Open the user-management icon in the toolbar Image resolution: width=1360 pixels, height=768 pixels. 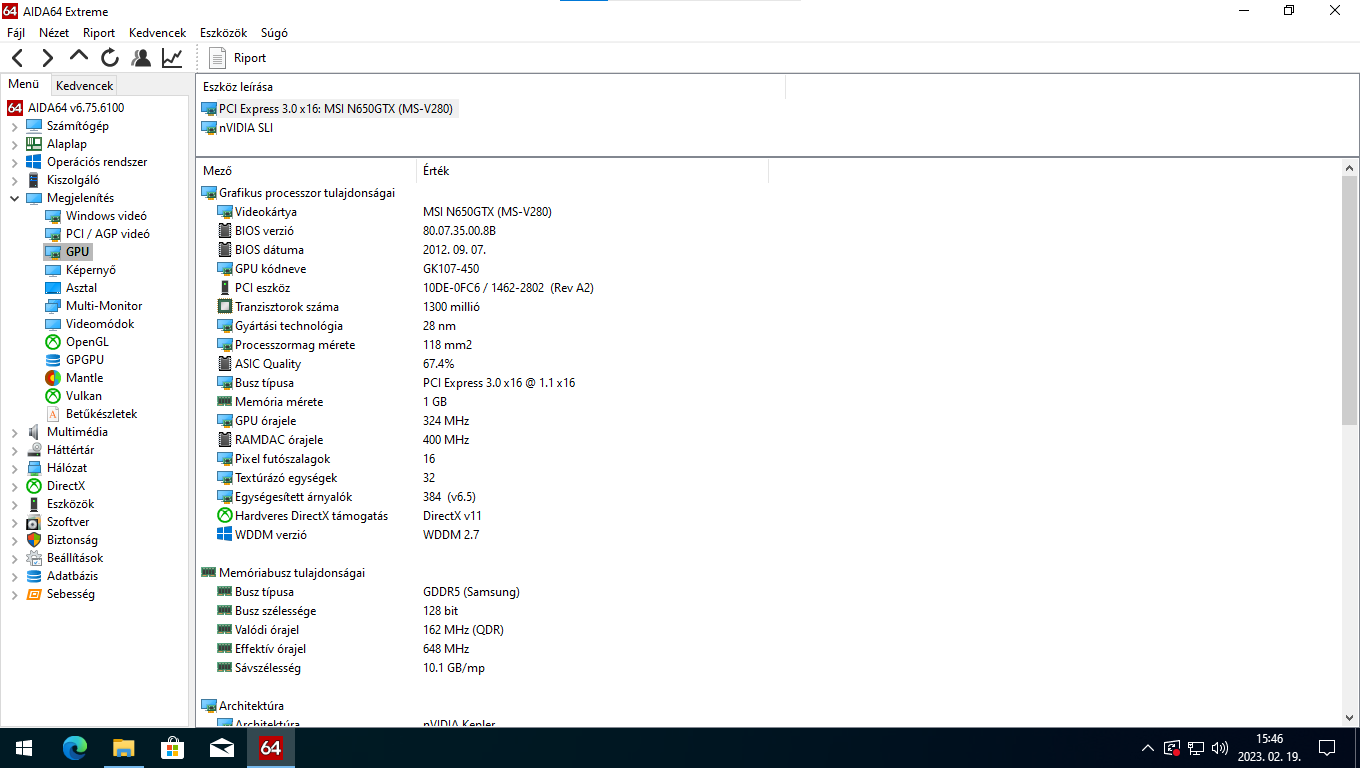[141, 58]
